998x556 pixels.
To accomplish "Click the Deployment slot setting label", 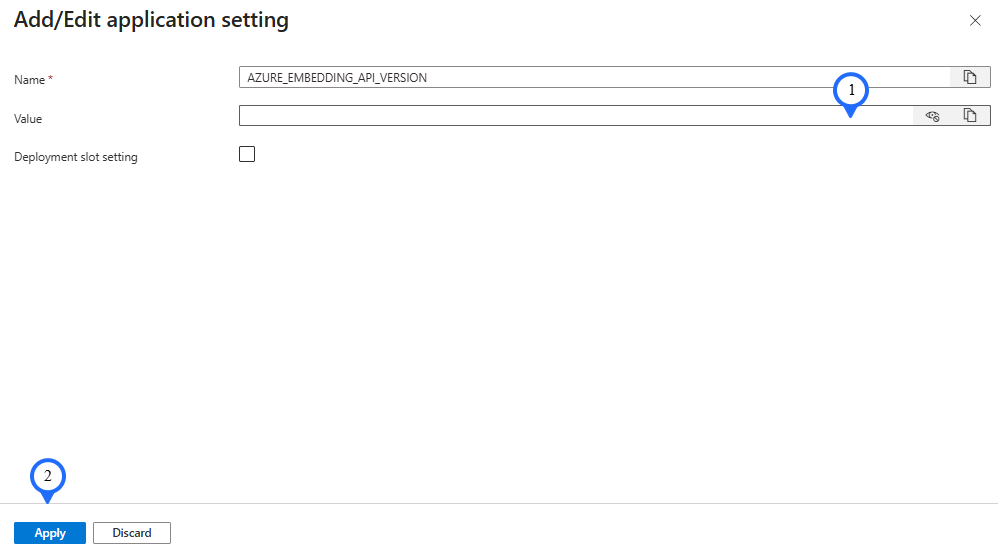I will coord(76,157).
